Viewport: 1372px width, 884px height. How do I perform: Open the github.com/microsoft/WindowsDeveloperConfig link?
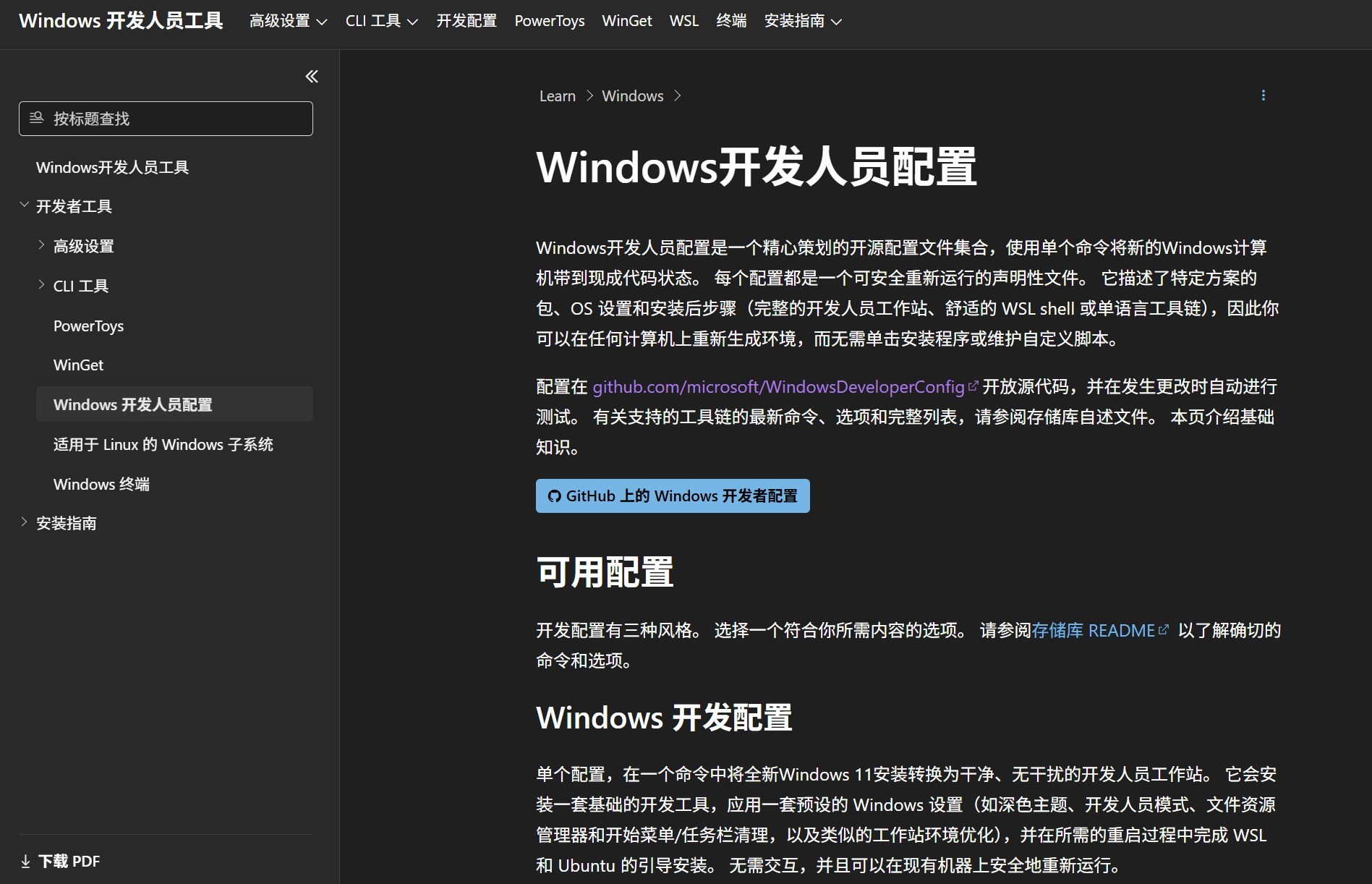(x=785, y=387)
